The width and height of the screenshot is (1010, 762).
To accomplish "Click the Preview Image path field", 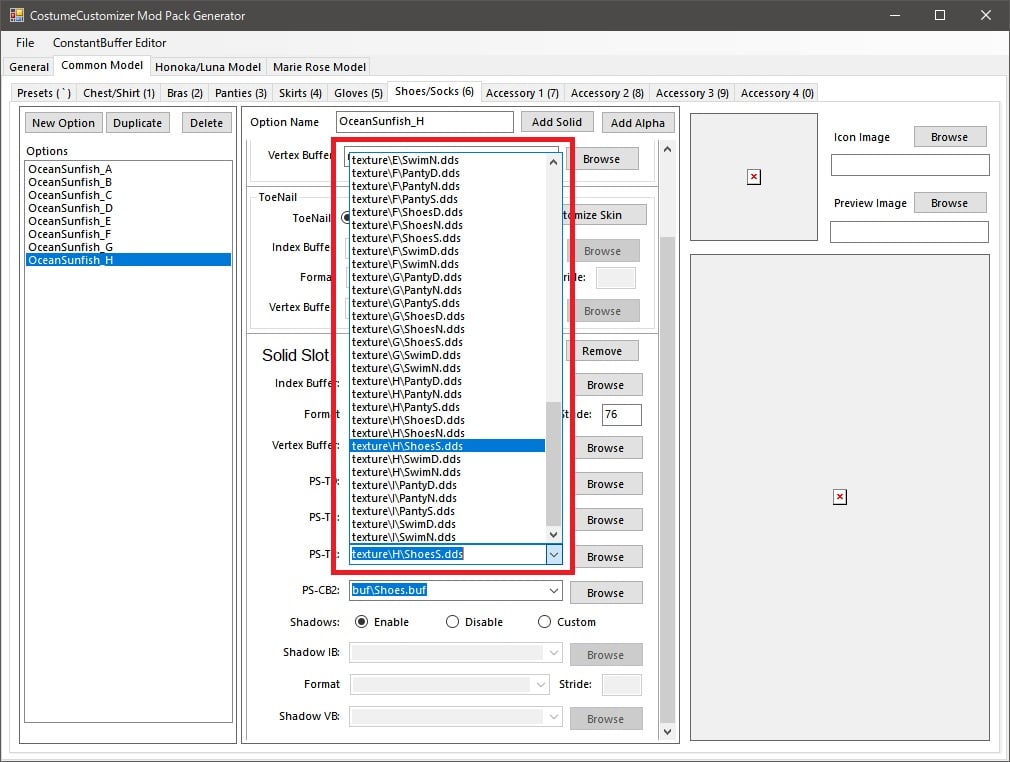I will tap(909, 232).
